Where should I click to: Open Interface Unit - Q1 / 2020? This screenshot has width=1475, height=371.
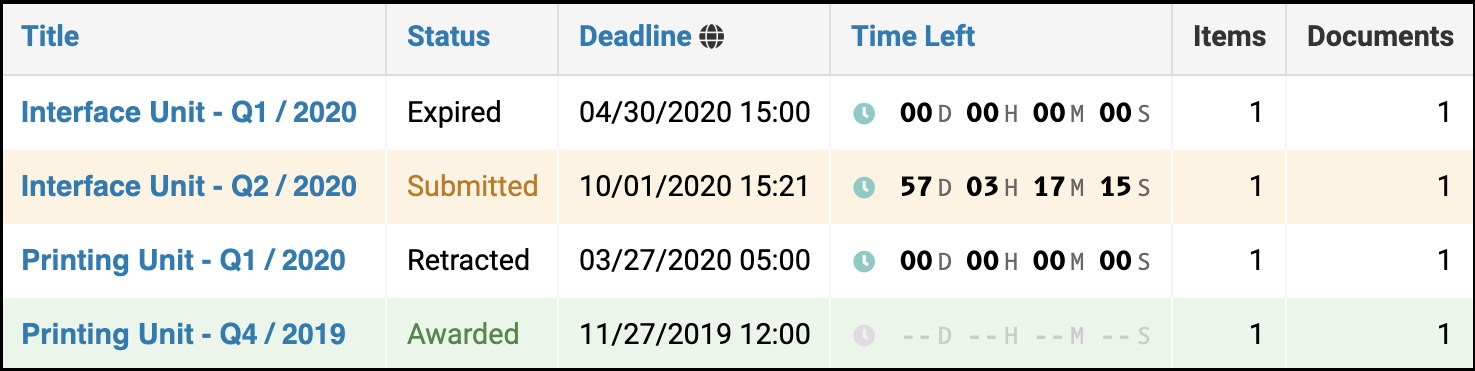(x=189, y=112)
